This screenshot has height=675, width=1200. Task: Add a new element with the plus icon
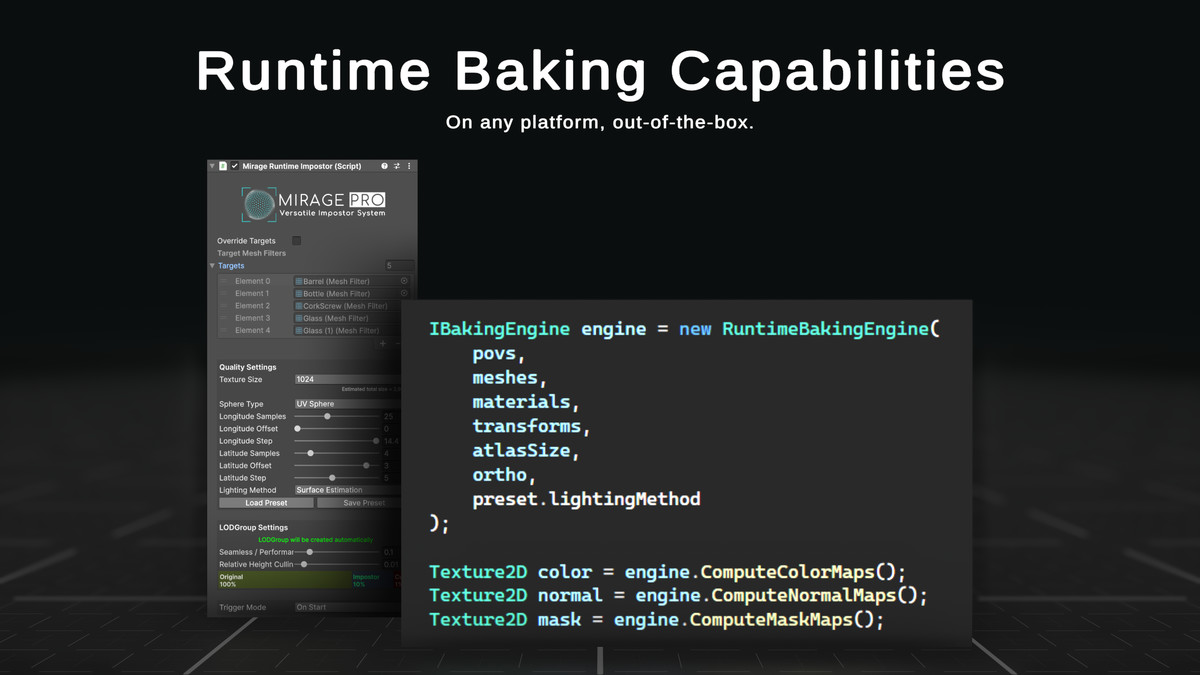383,343
